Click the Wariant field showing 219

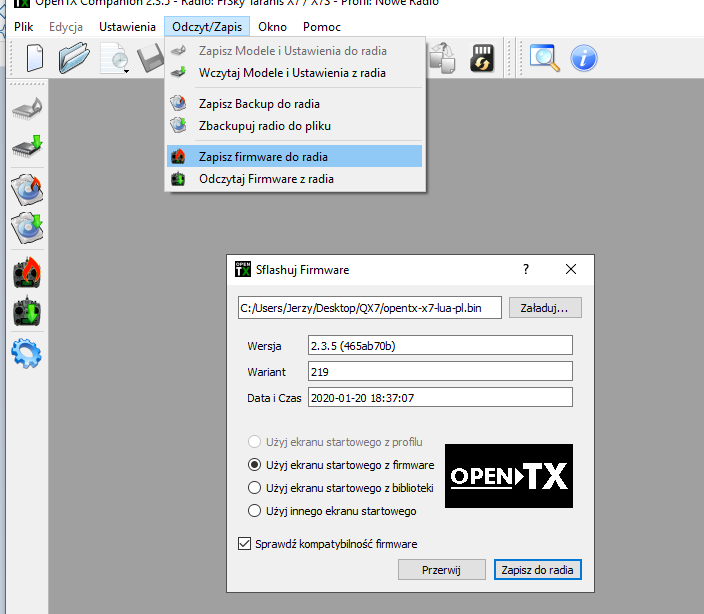[440, 371]
